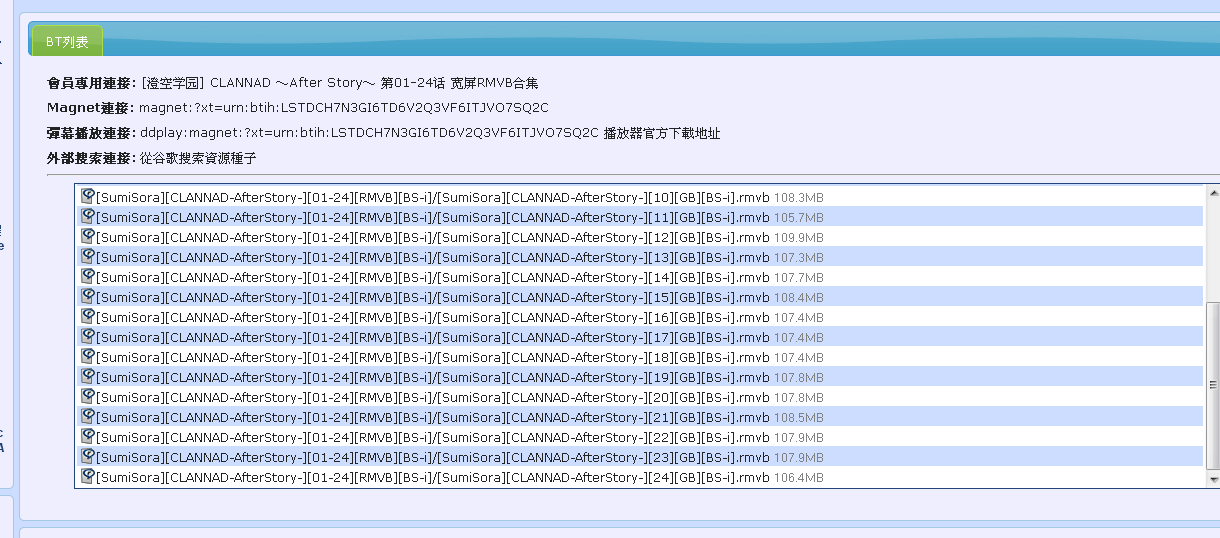Click file icon for episode [12] rmvb

click(x=87, y=236)
